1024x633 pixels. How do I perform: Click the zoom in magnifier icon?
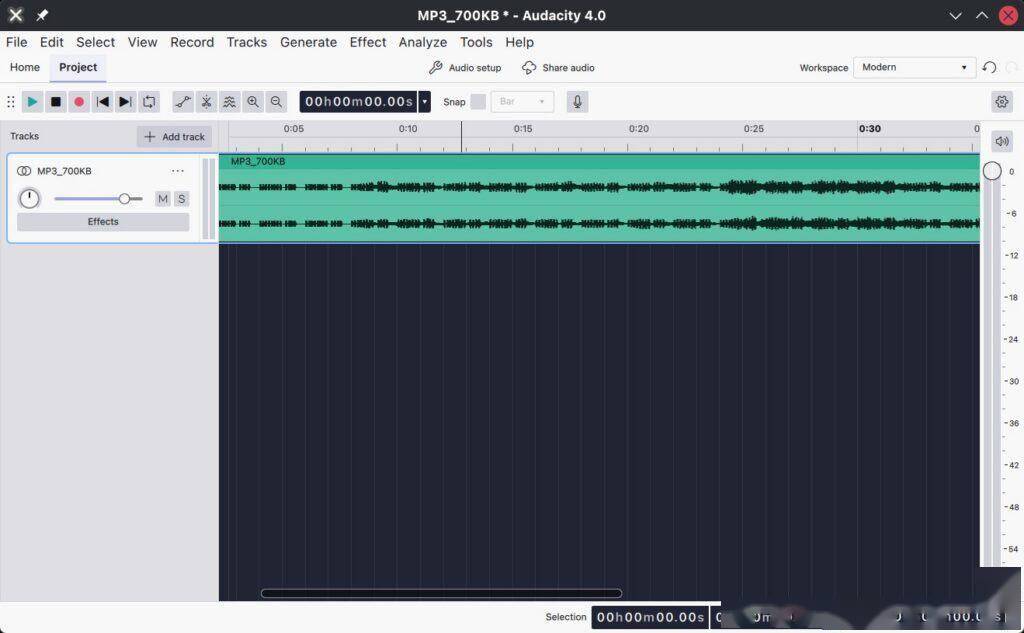pyautogui.click(x=253, y=102)
